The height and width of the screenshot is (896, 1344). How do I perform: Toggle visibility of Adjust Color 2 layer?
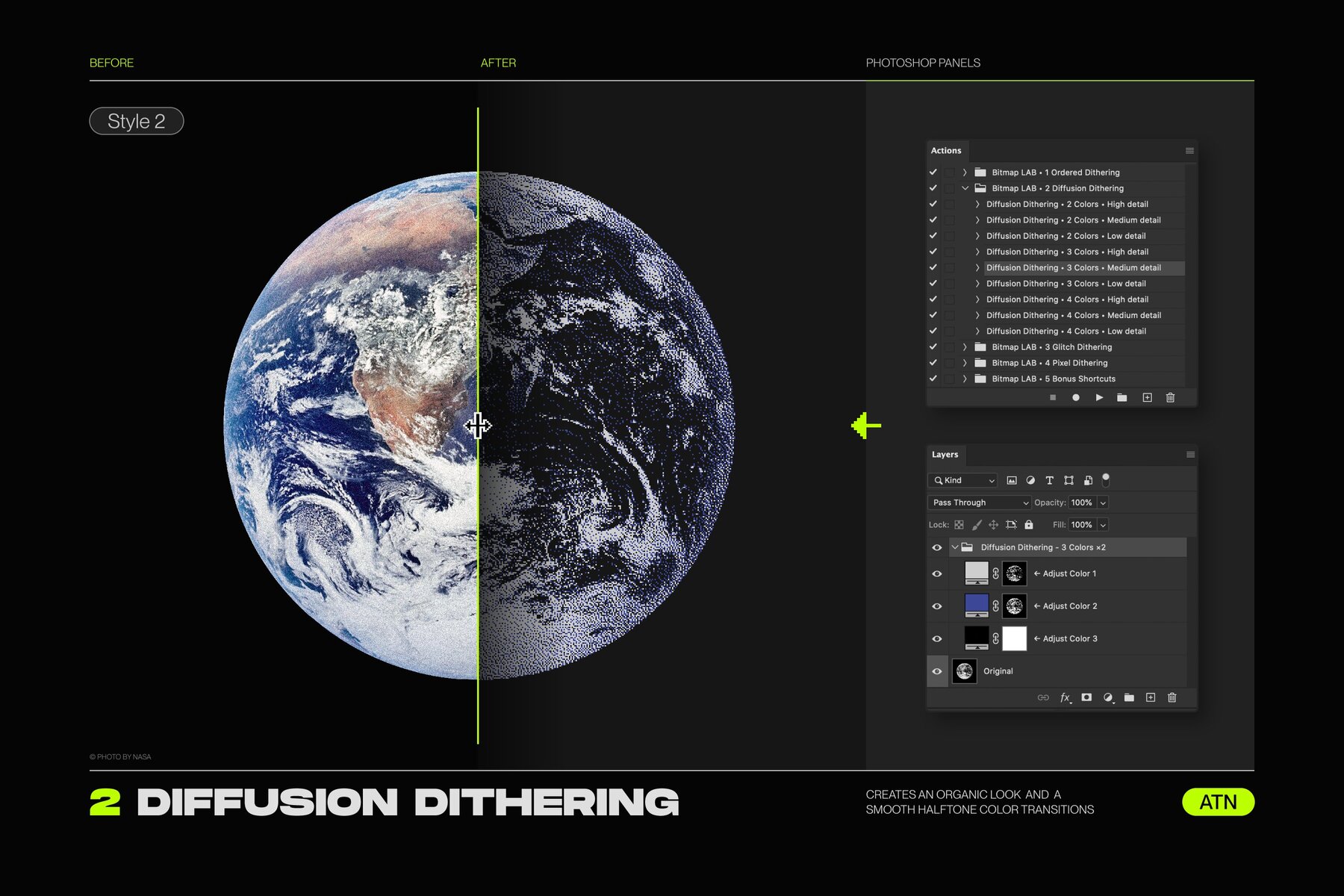point(936,606)
